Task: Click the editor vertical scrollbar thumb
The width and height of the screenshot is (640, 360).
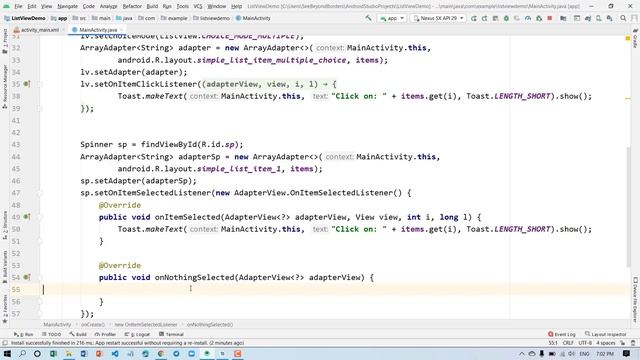Action: tap(628, 206)
